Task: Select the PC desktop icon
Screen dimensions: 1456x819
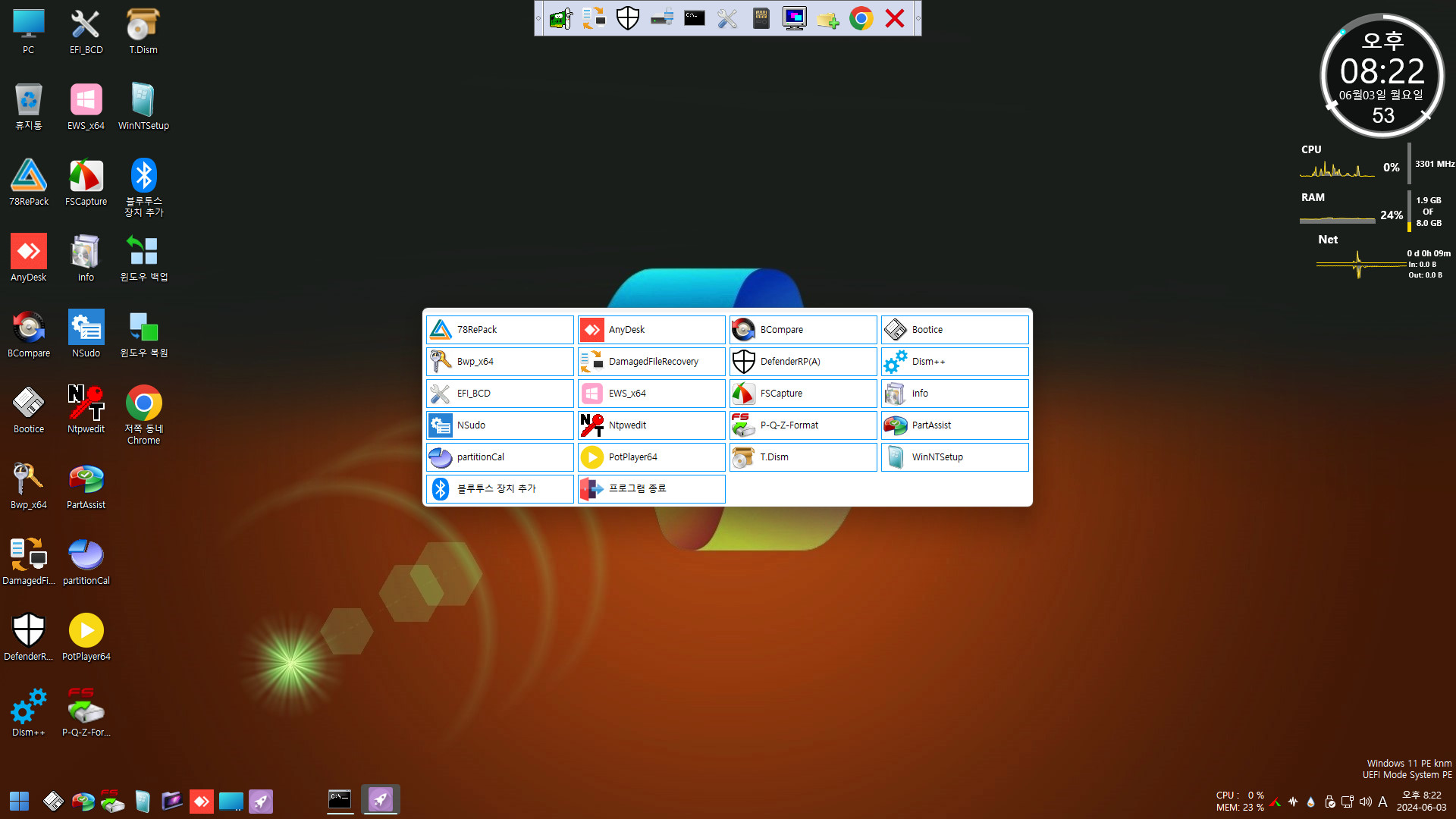Action: (29, 32)
